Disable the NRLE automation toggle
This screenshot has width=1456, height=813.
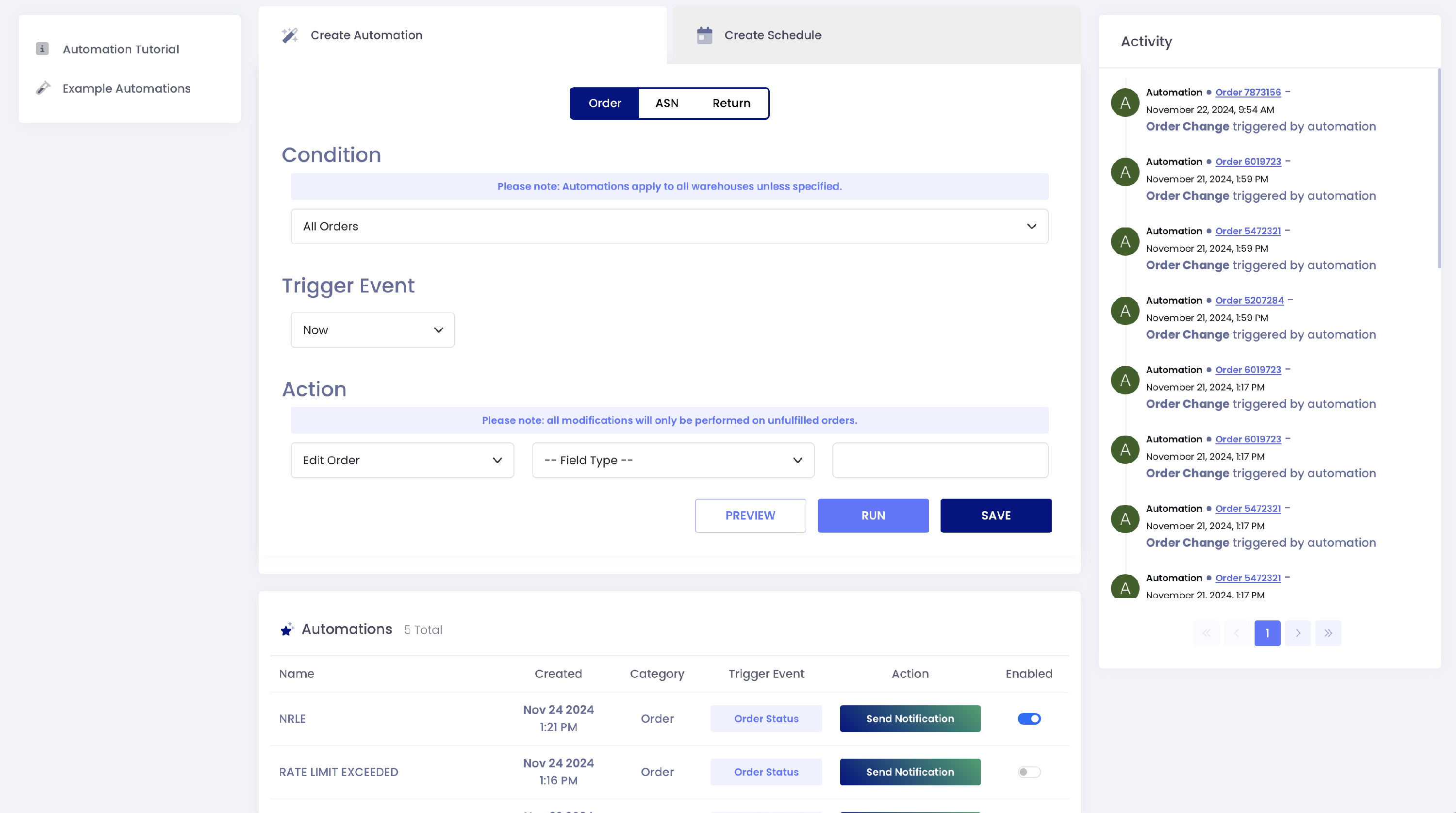click(x=1029, y=718)
